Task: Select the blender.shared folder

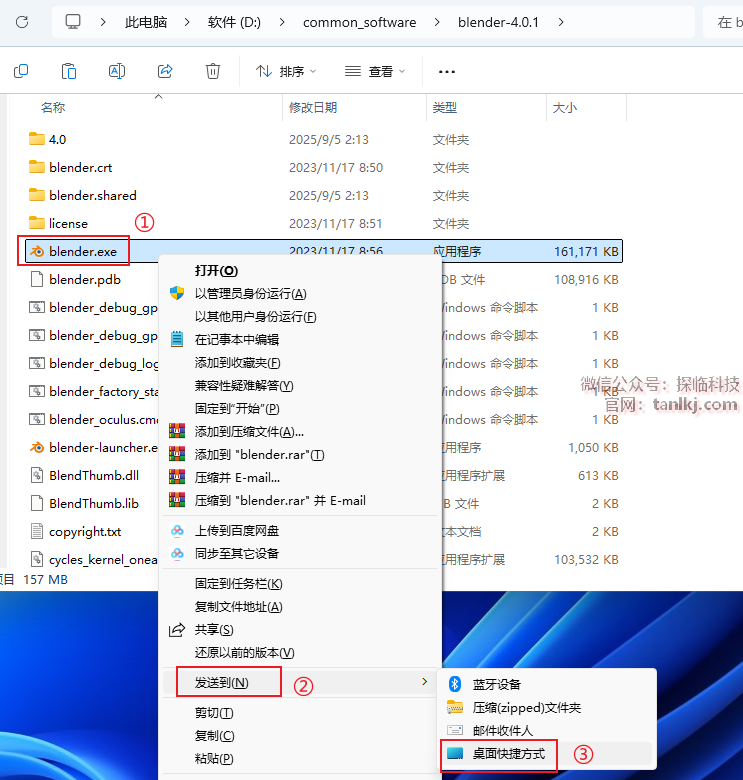Action: tap(83, 195)
